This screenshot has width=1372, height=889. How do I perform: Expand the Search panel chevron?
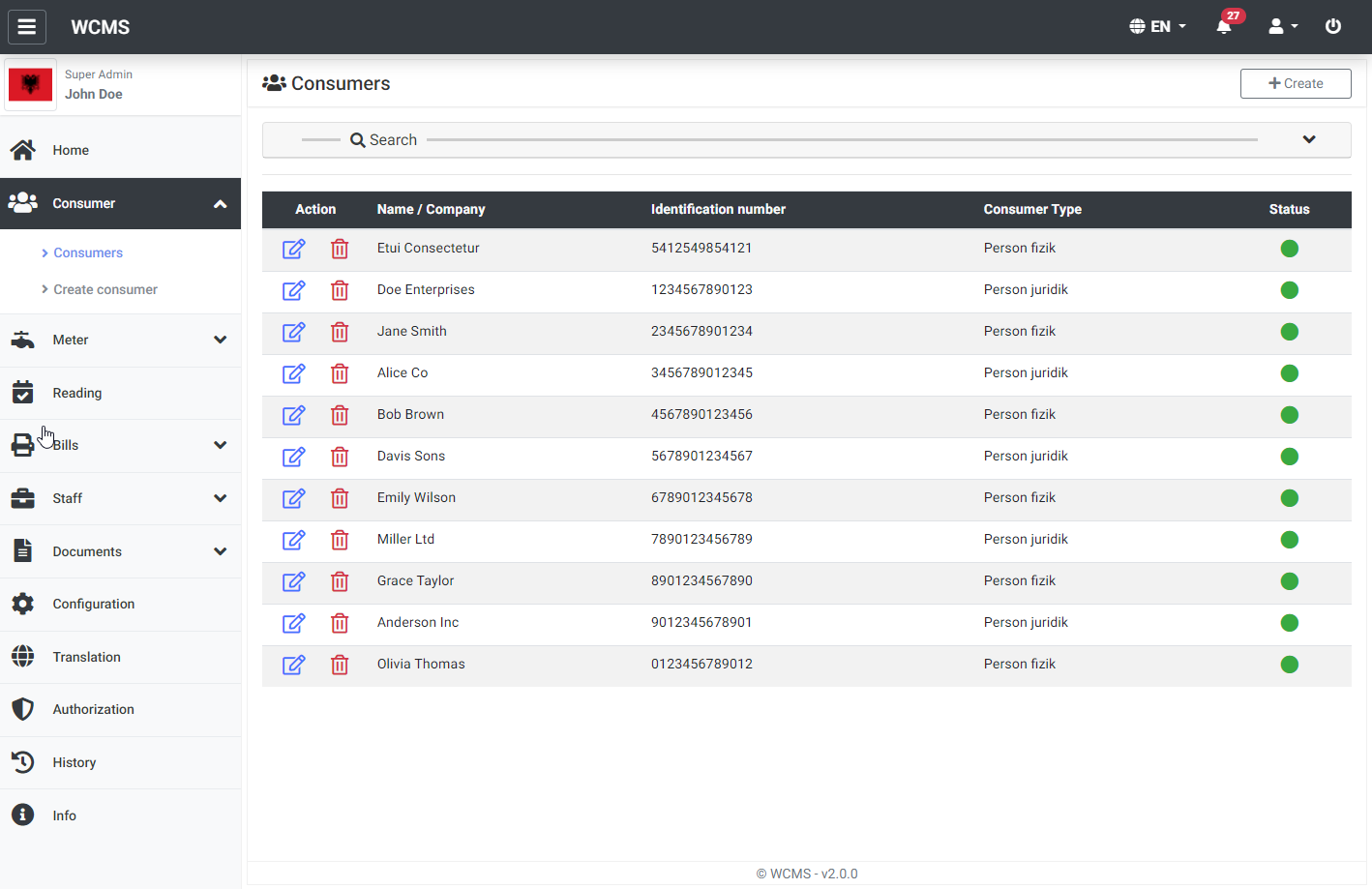coord(1309,139)
